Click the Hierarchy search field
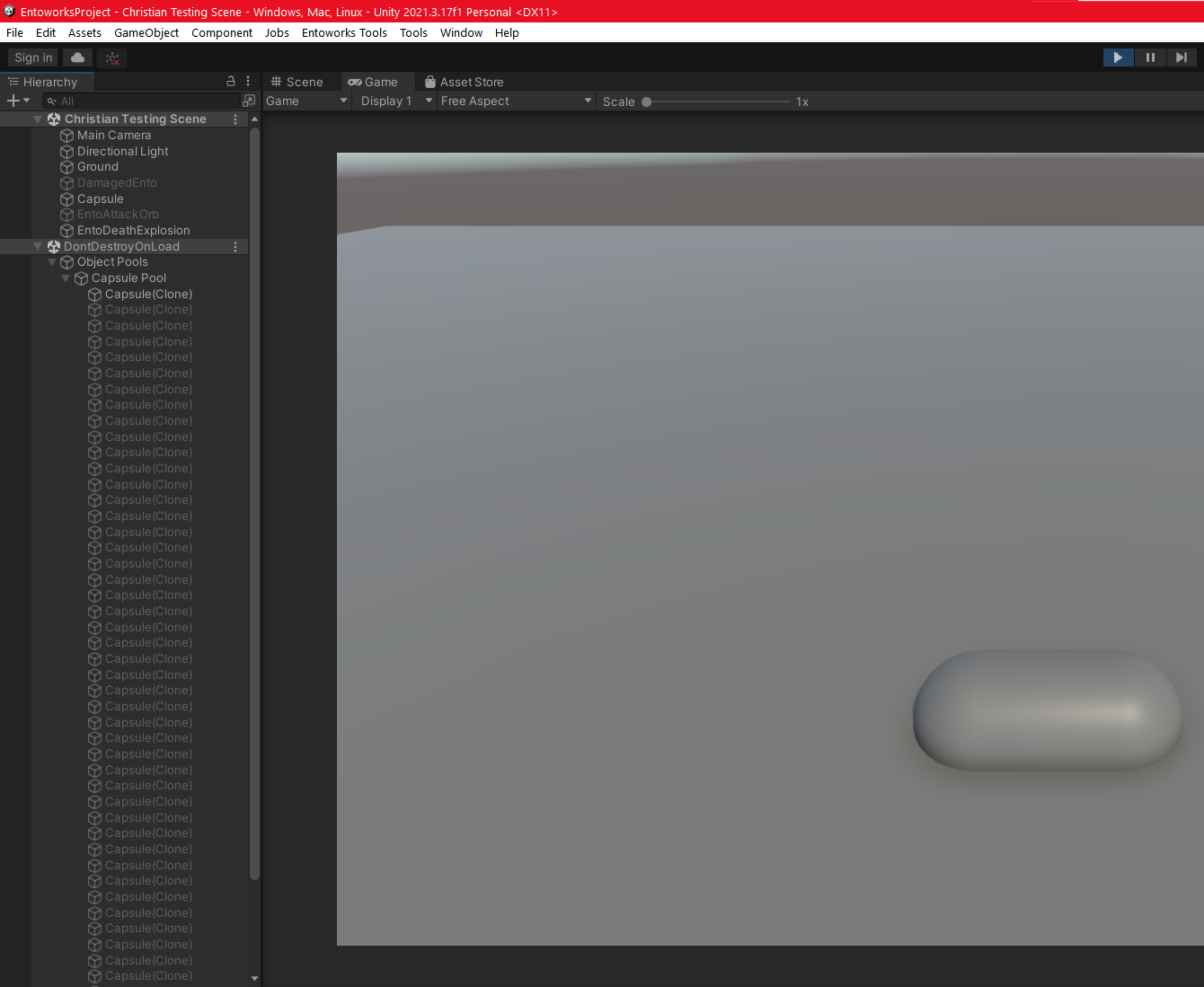Image resolution: width=1204 pixels, height=987 pixels. tap(142, 101)
